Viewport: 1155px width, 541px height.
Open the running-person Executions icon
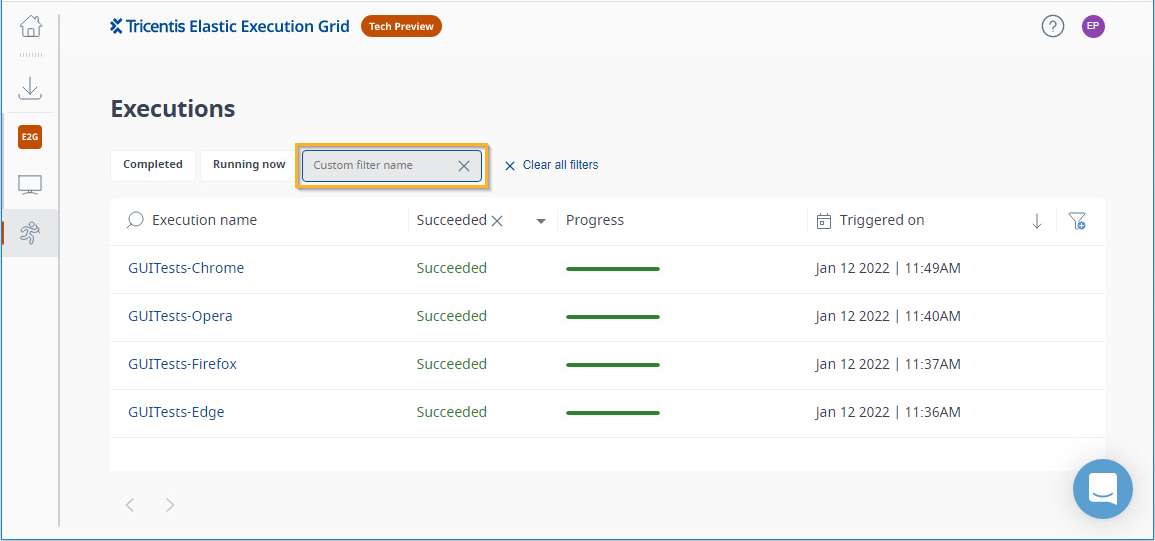[30, 234]
